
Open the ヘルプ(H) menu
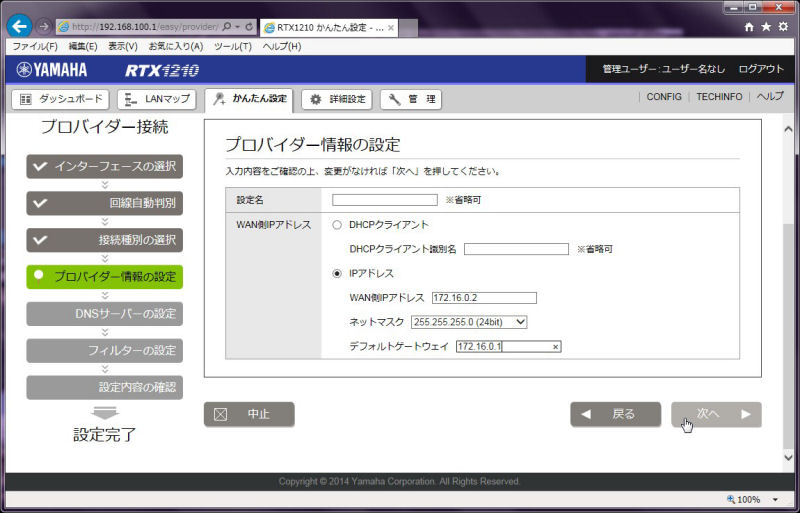[x=282, y=46]
